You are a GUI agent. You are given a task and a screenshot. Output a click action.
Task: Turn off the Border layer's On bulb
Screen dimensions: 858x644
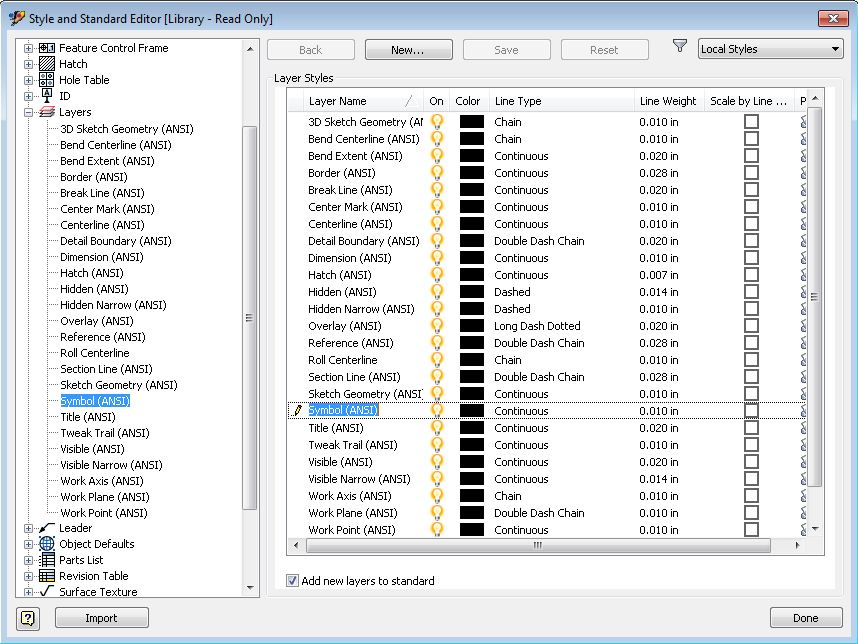point(435,173)
